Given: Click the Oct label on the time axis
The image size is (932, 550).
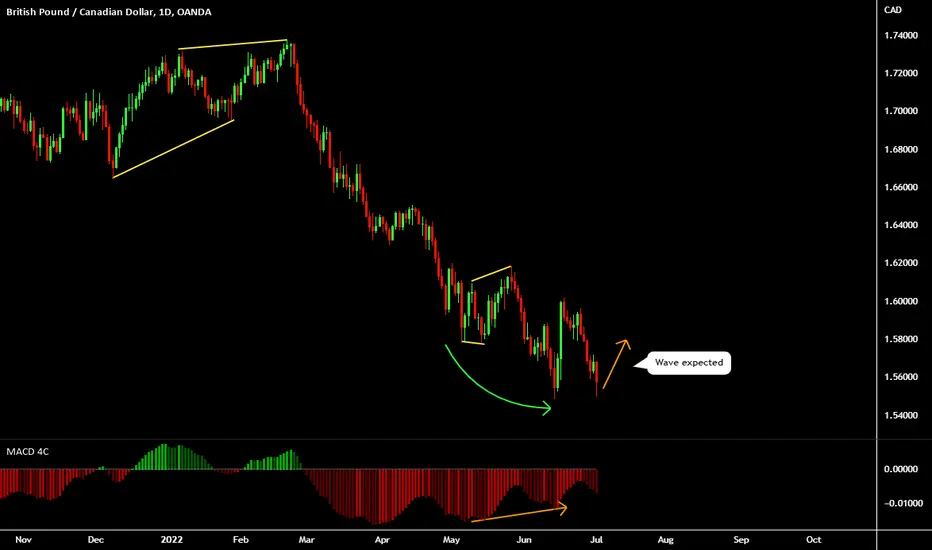Looking at the screenshot, I should [x=814, y=540].
